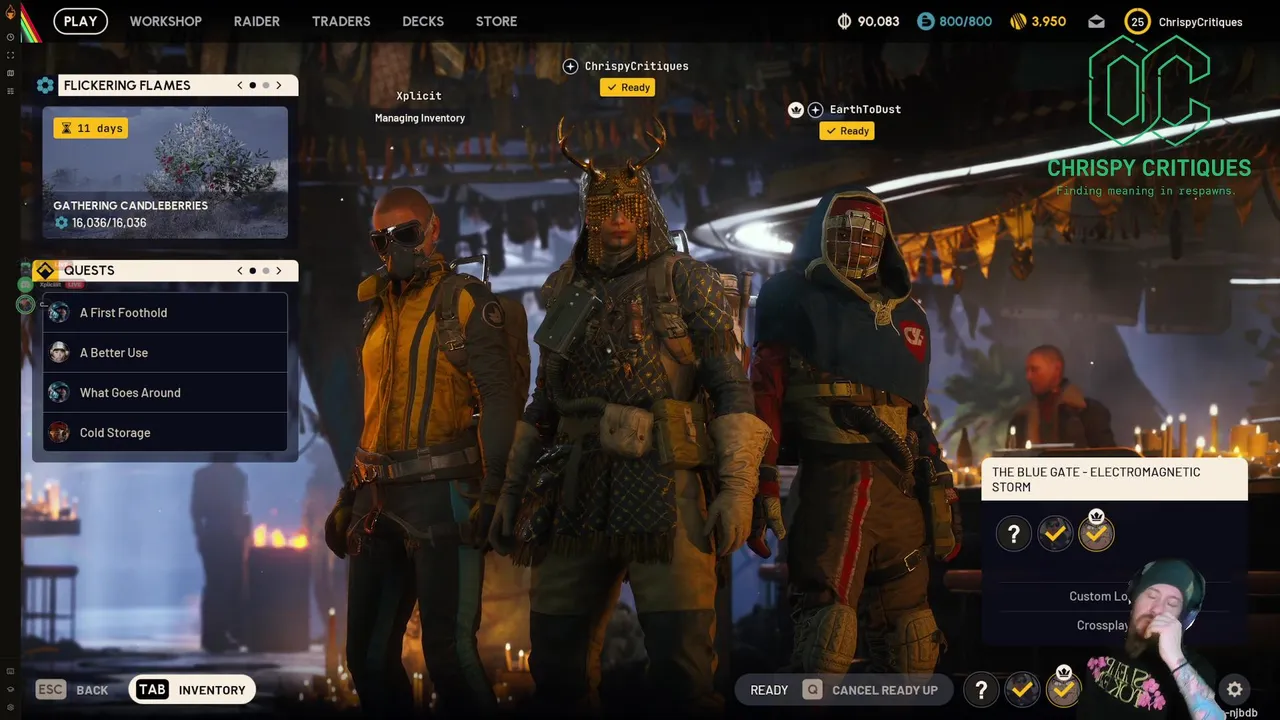
Task: Click the uncrowned checkmark avatar in Blue Gate panel
Action: click(1055, 533)
